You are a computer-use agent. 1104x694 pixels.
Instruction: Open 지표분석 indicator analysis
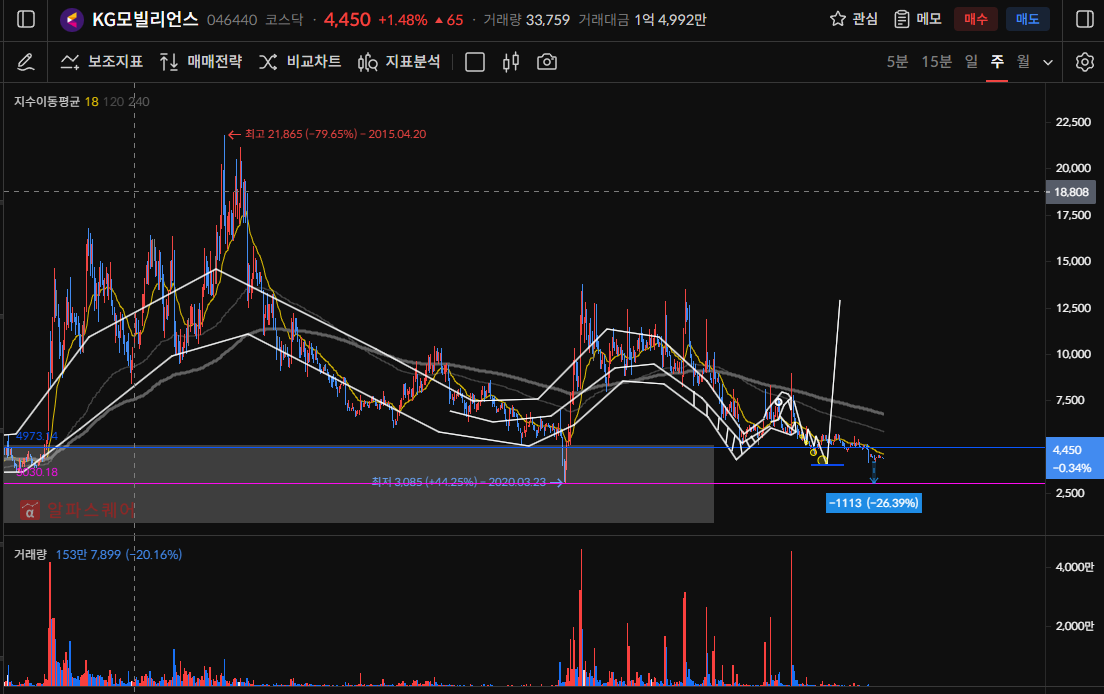(399, 62)
